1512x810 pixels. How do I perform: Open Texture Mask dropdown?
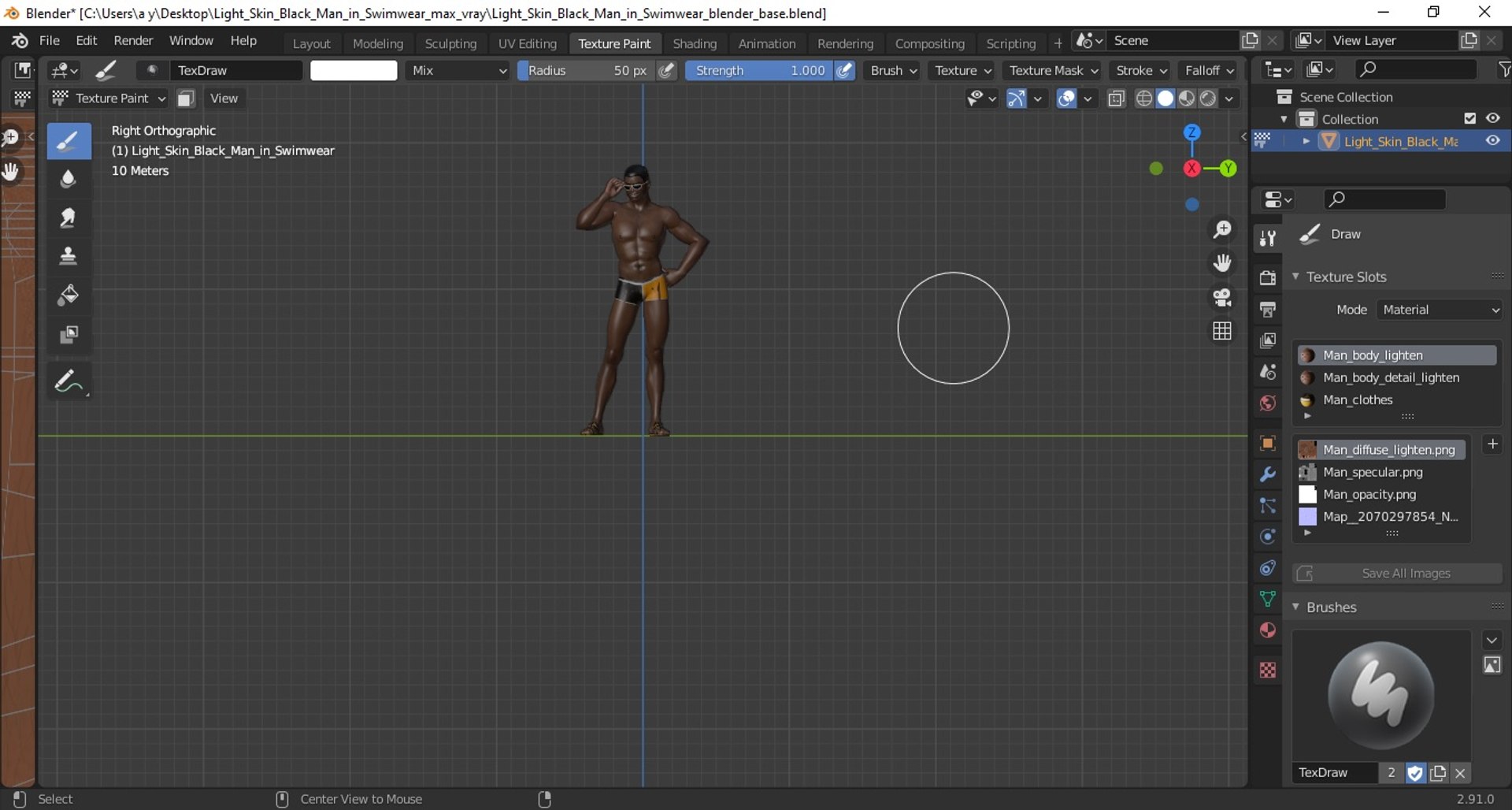pos(1053,71)
